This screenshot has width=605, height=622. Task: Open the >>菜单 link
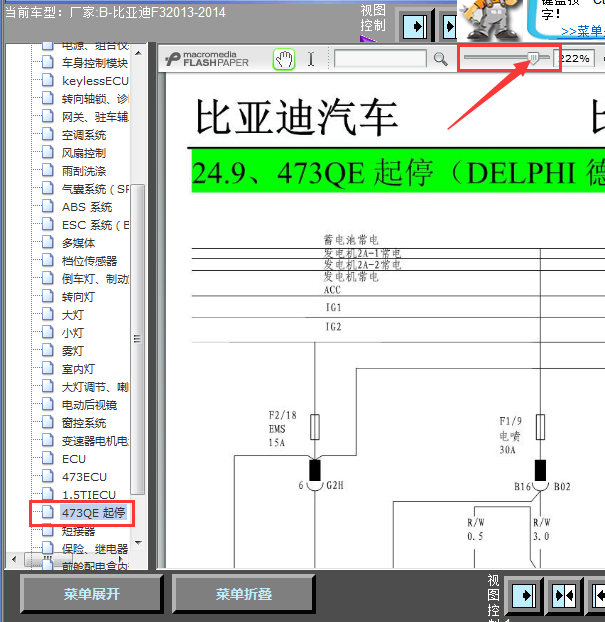[582, 31]
